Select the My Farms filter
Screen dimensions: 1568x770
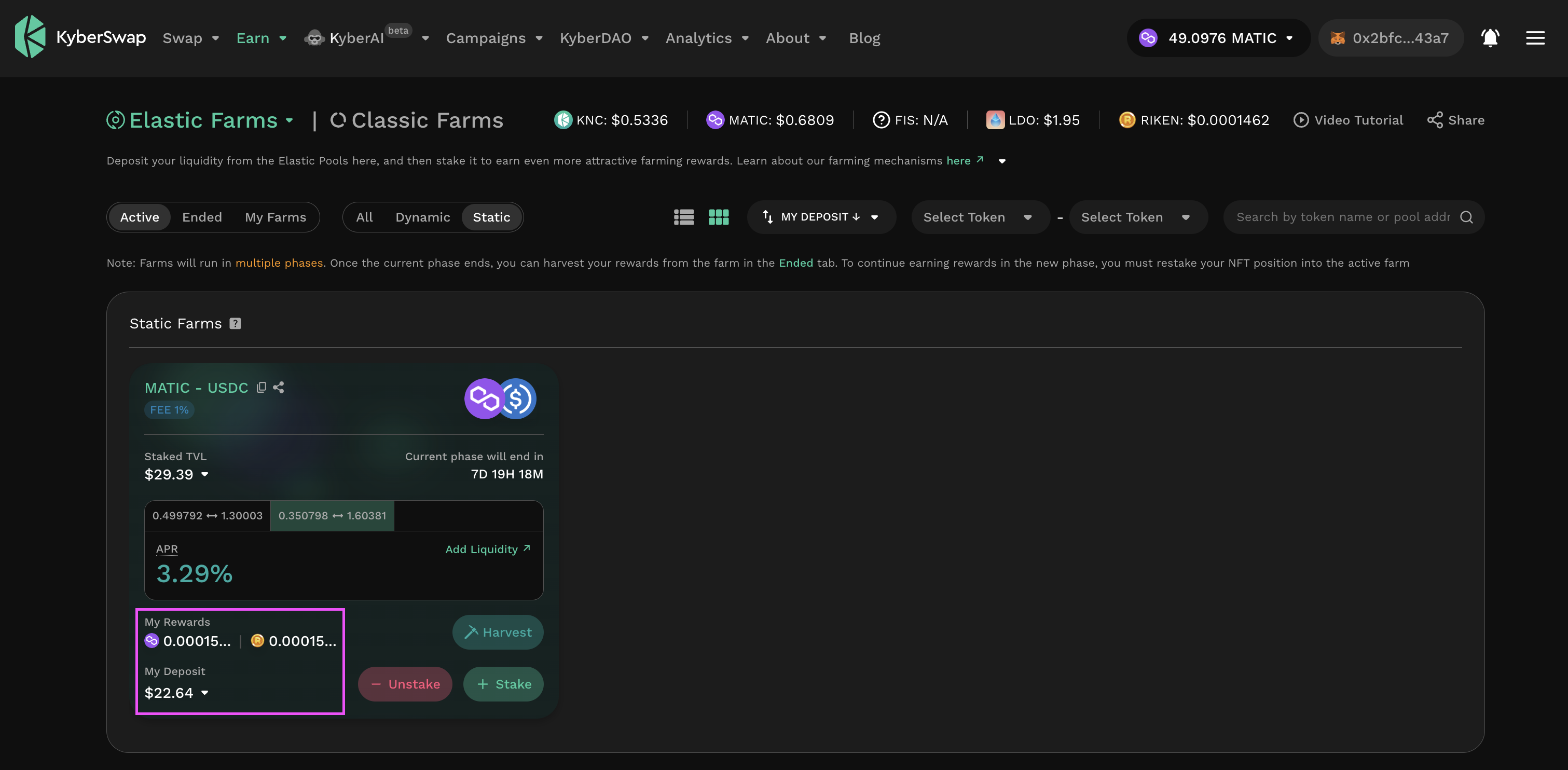(x=275, y=217)
